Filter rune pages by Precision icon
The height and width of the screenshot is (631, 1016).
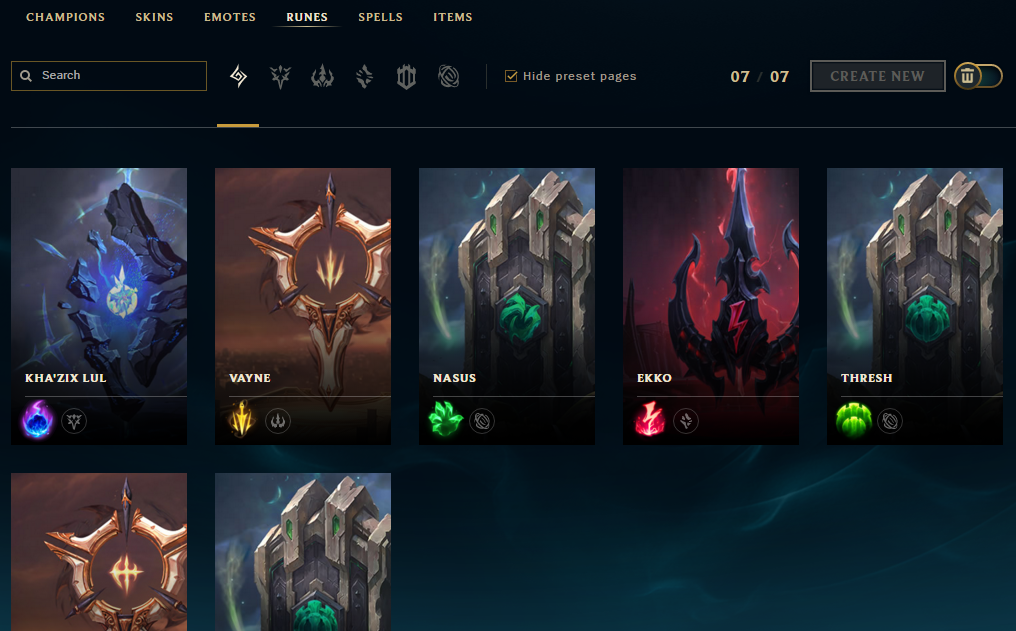pyautogui.click(x=280, y=76)
